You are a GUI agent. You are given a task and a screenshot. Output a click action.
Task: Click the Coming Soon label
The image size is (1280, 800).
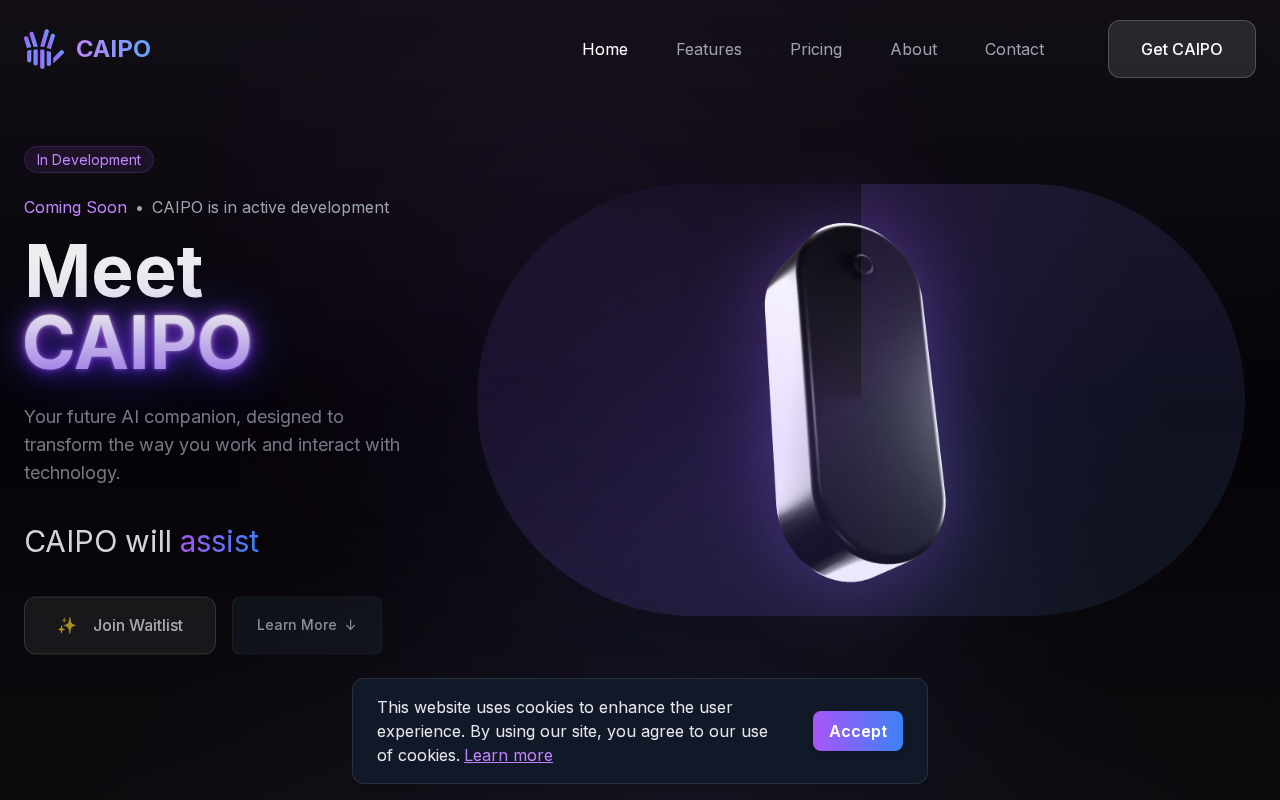click(x=75, y=207)
